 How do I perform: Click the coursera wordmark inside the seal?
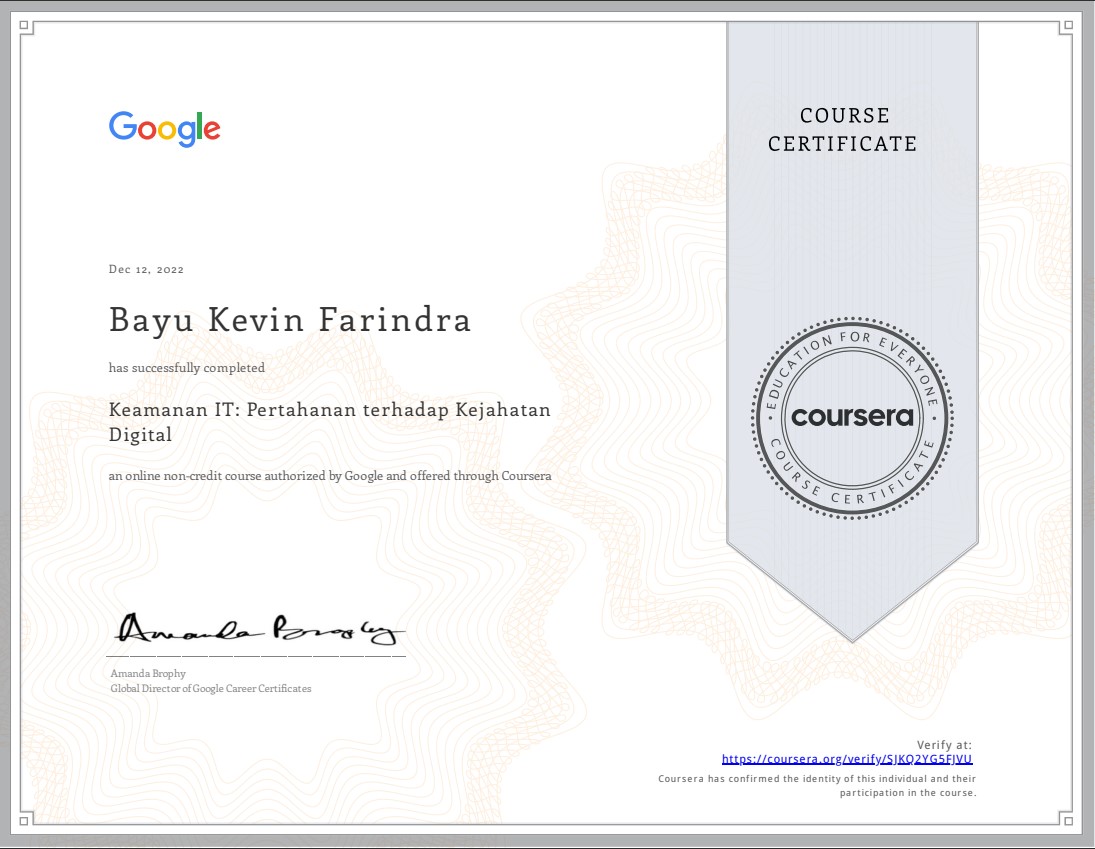[852, 417]
